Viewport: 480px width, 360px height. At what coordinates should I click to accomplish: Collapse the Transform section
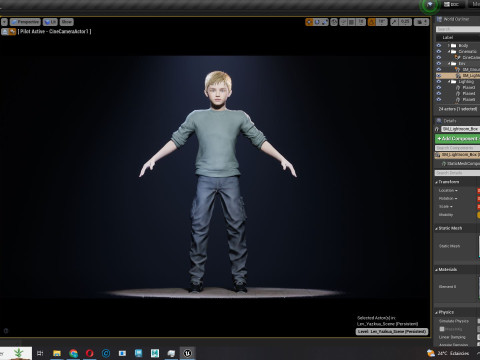point(436,182)
